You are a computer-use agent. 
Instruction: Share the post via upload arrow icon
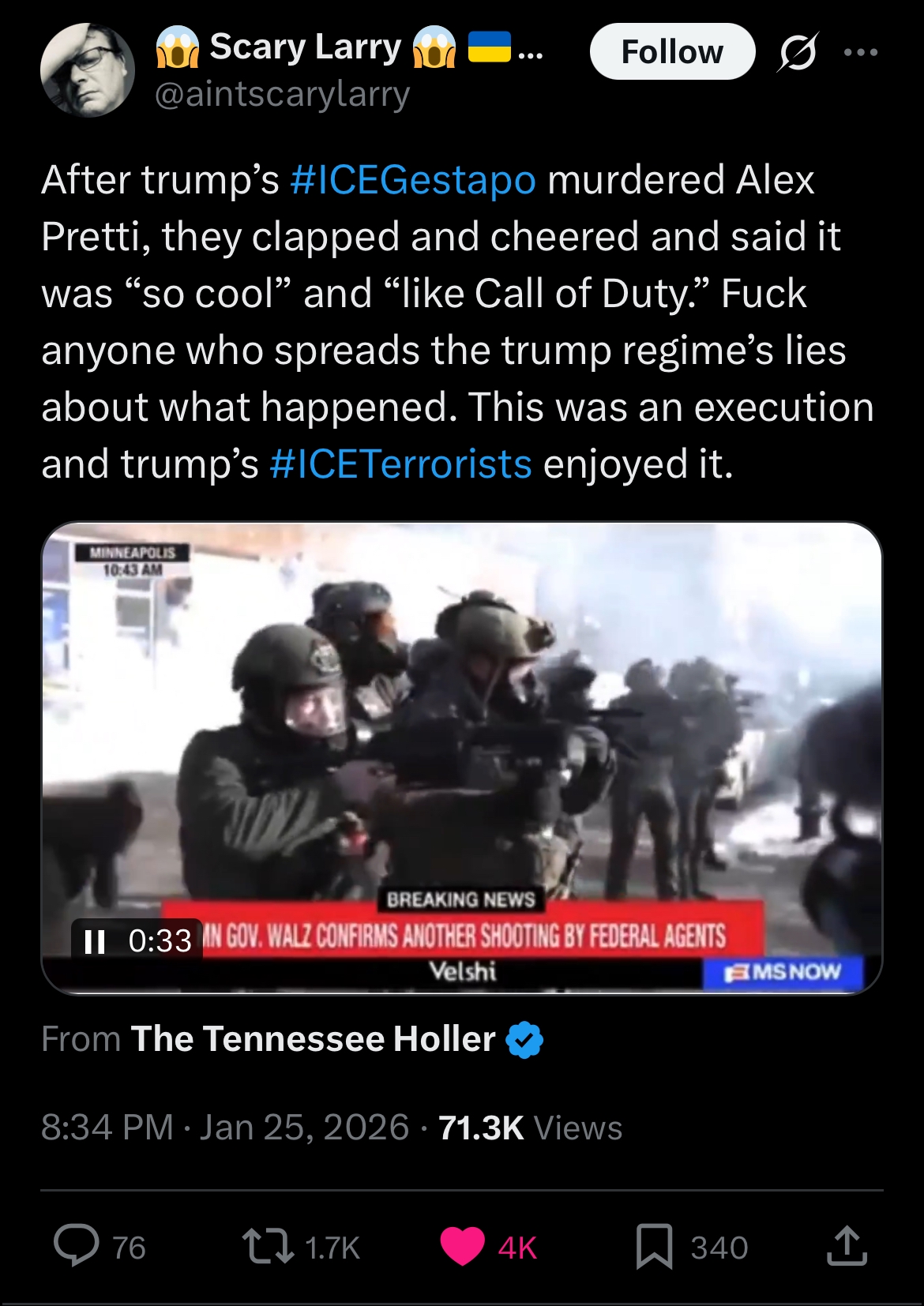click(x=847, y=1245)
